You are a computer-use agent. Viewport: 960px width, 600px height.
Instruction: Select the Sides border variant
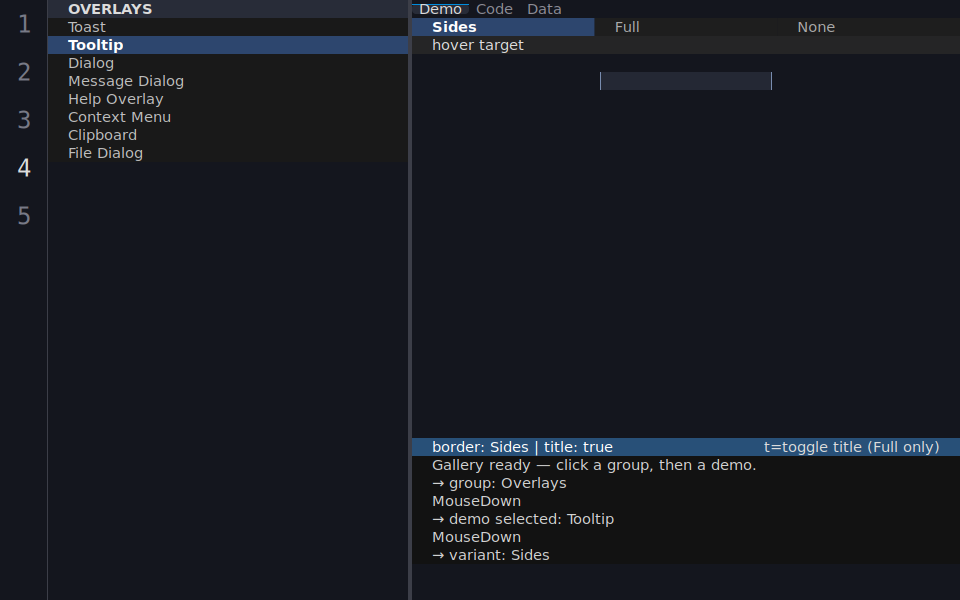click(503, 27)
